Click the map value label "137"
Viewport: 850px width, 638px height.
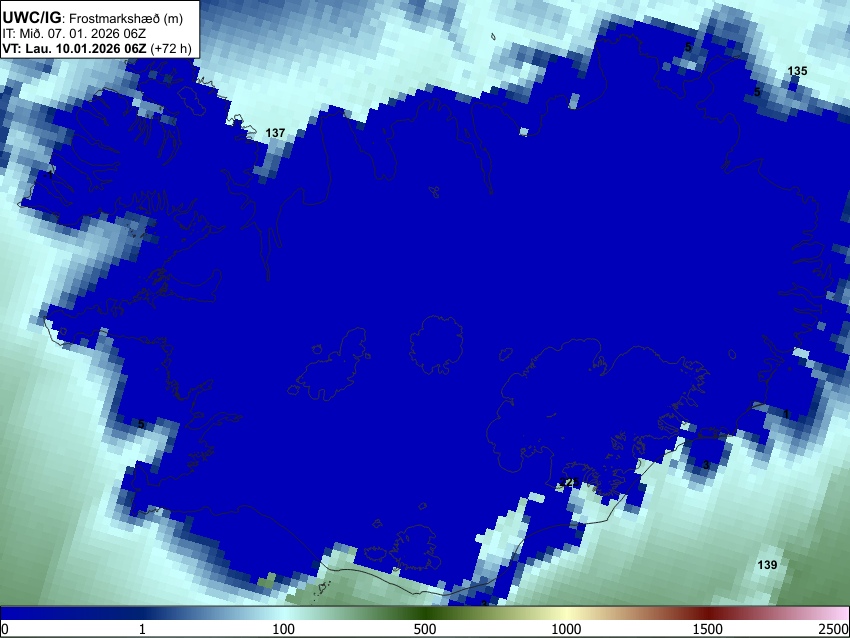point(275,133)
